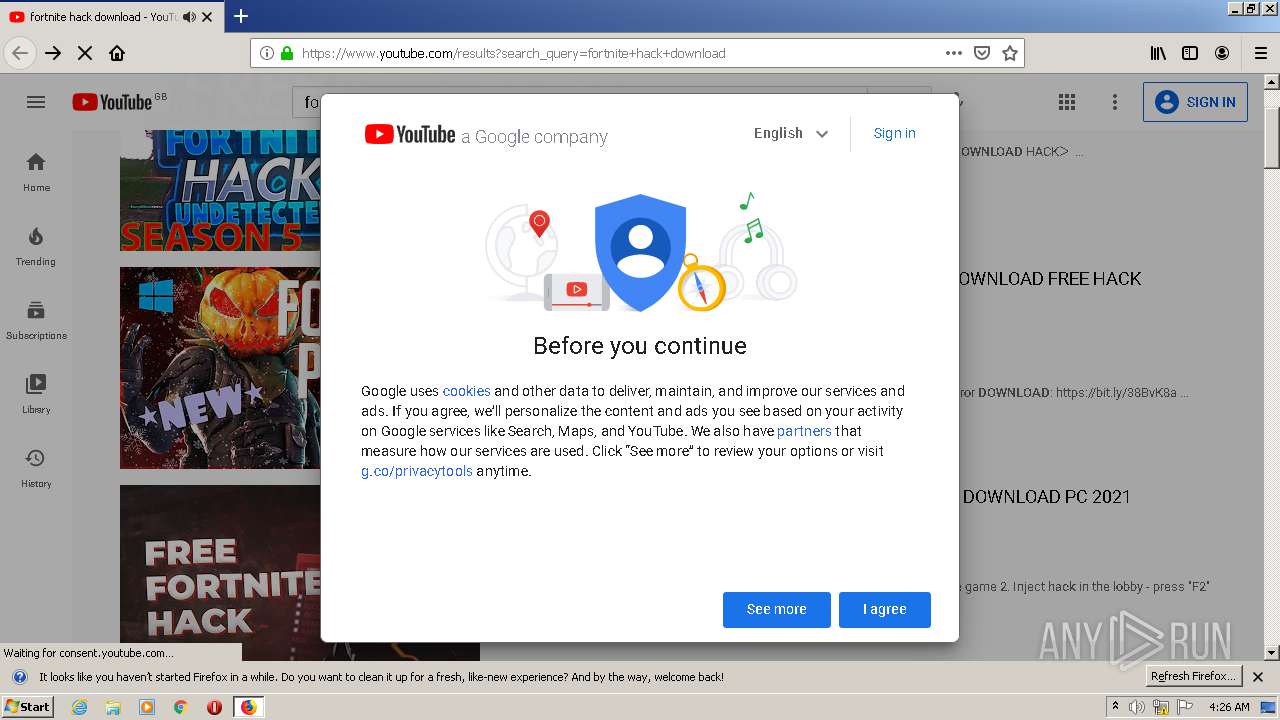Open File Explorer folder in taskbar
This screenshot has height=720, width=1280.
(x=113, y=707)
